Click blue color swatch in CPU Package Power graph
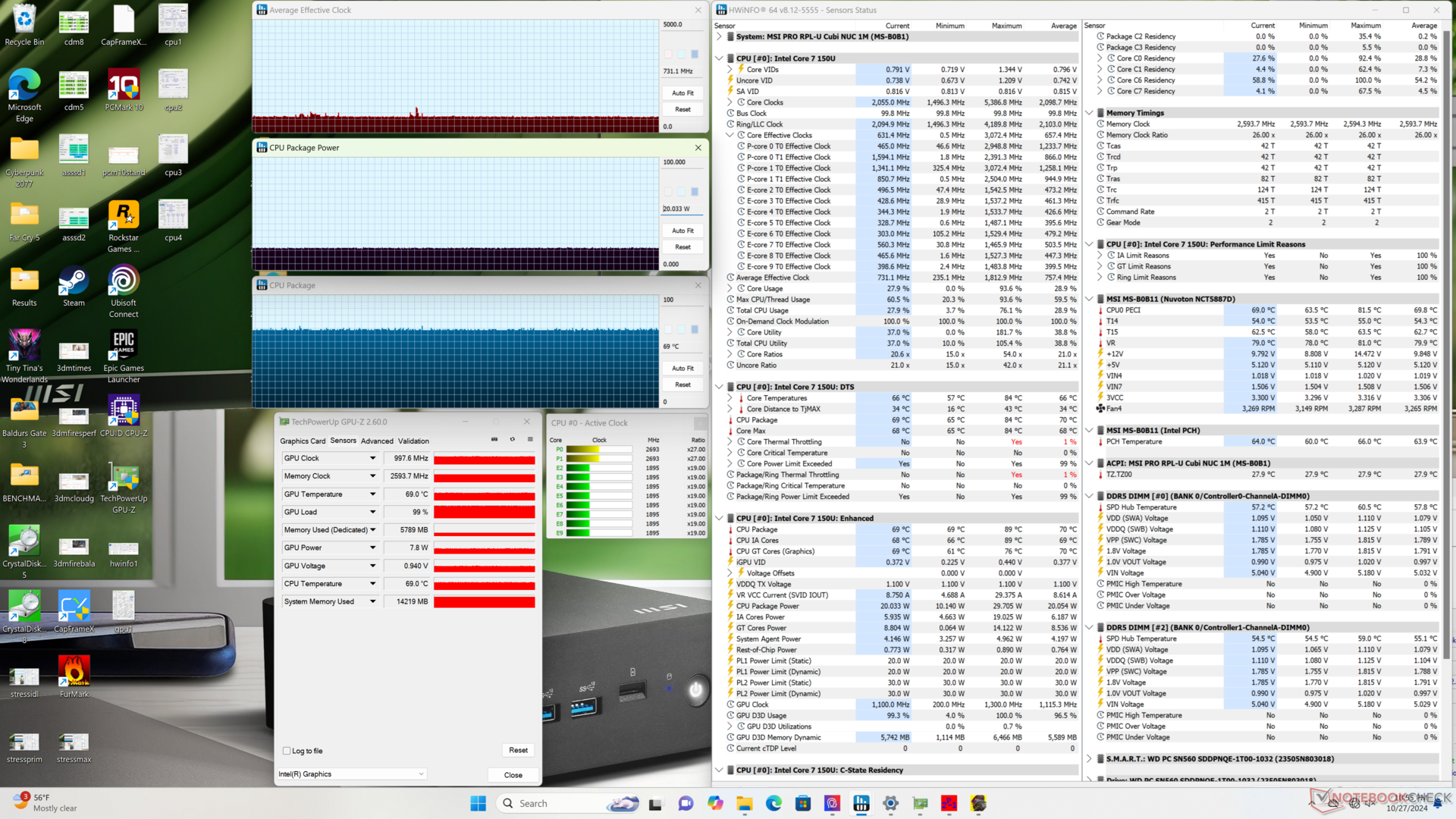 tap(695, 192)
